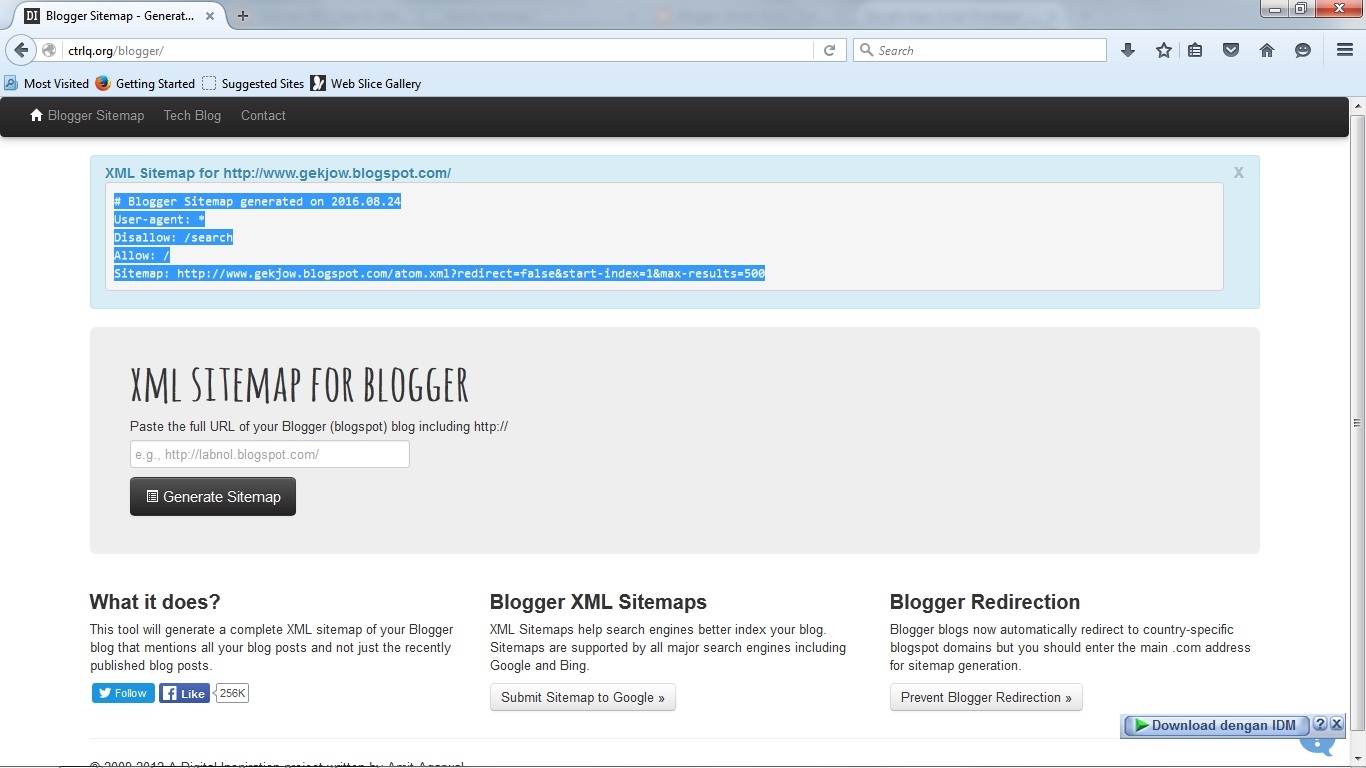
Task: Open Contact navigation item
Action: (263, 116)
